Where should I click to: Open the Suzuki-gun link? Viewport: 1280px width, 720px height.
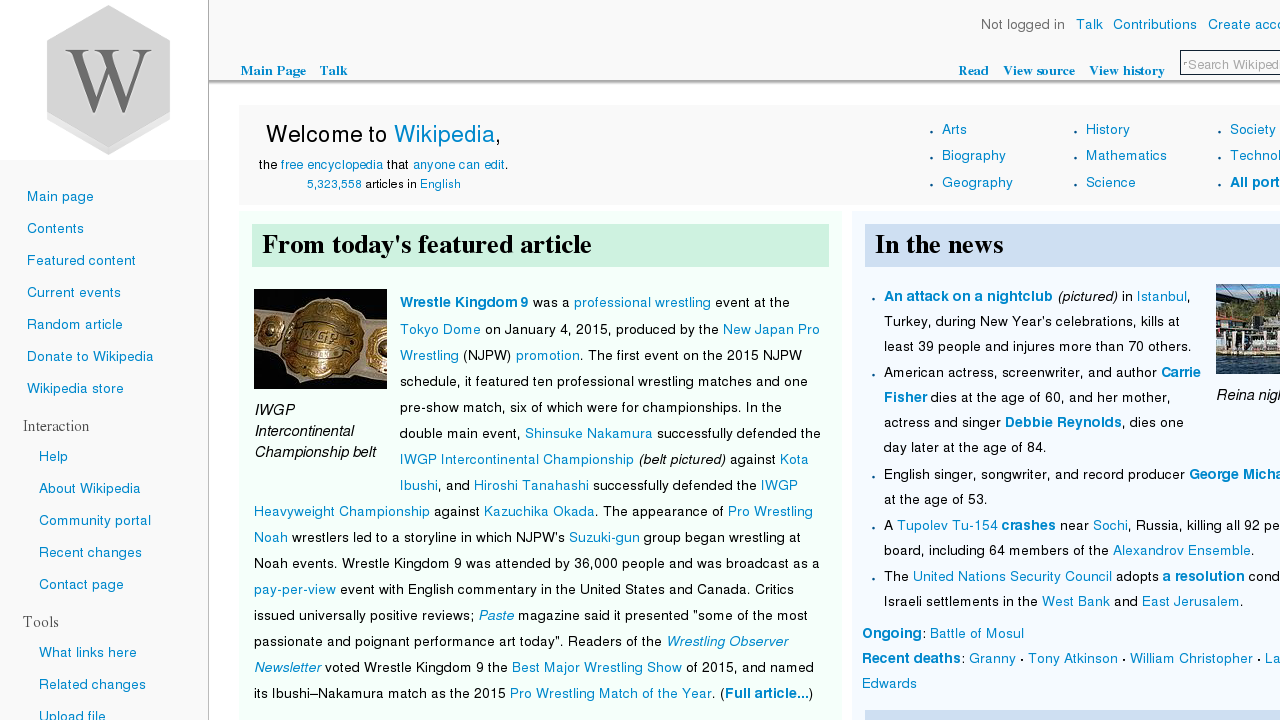pyautogui.click(x=604, y=538)
